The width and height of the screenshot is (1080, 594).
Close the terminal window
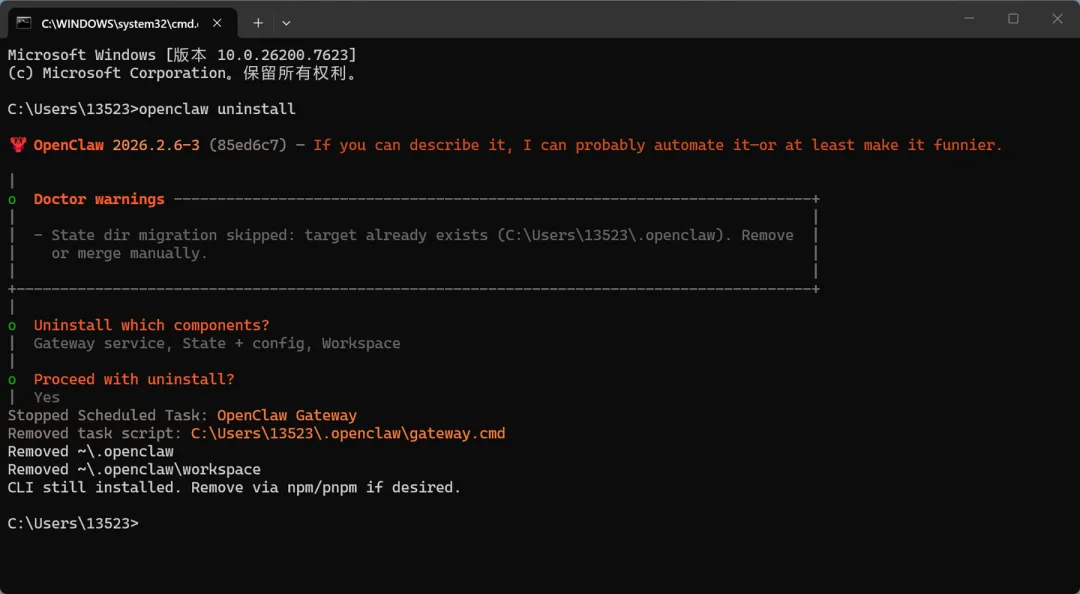point(1058,19)
